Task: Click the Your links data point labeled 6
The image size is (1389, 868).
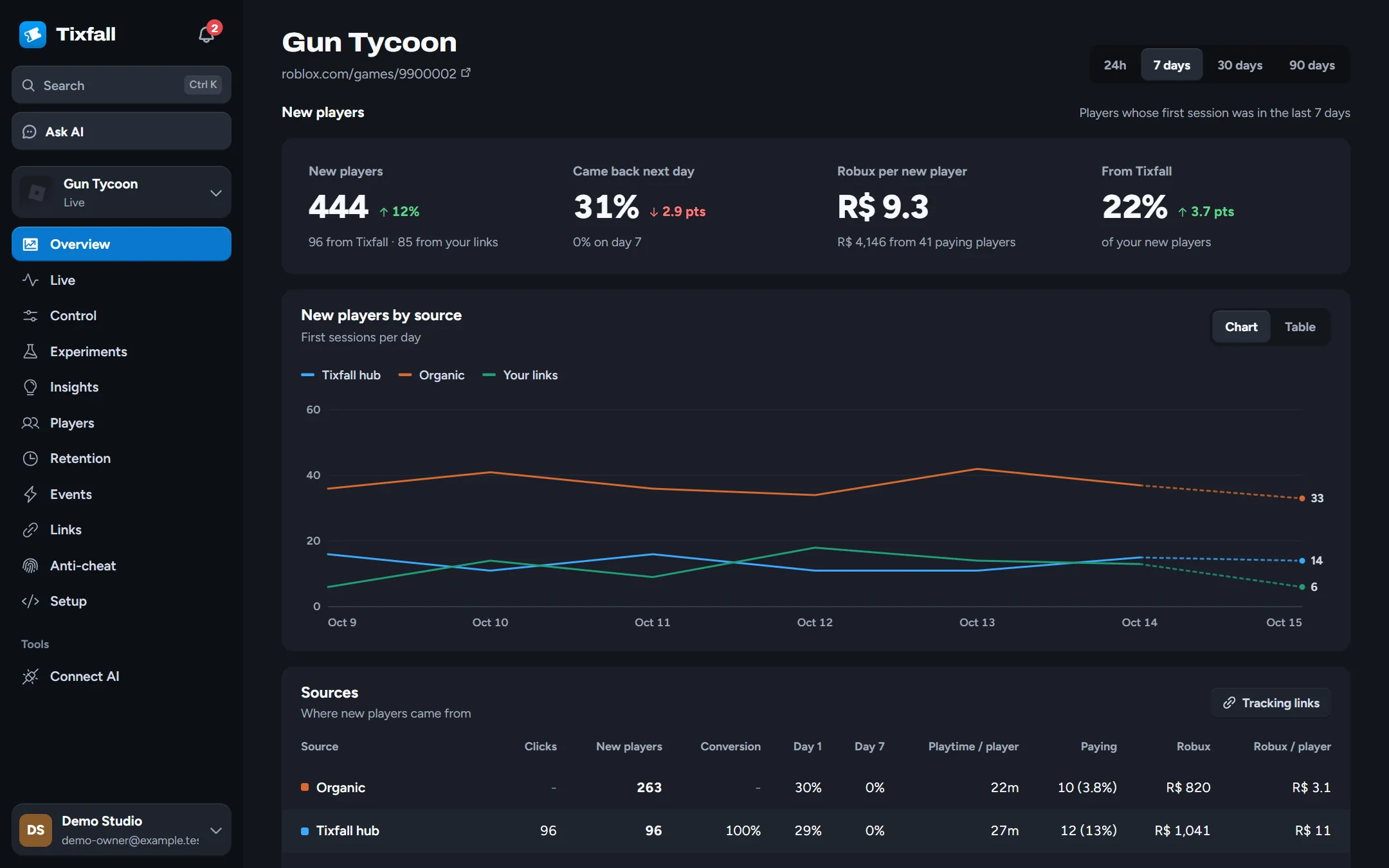Action: point(1302,587)
